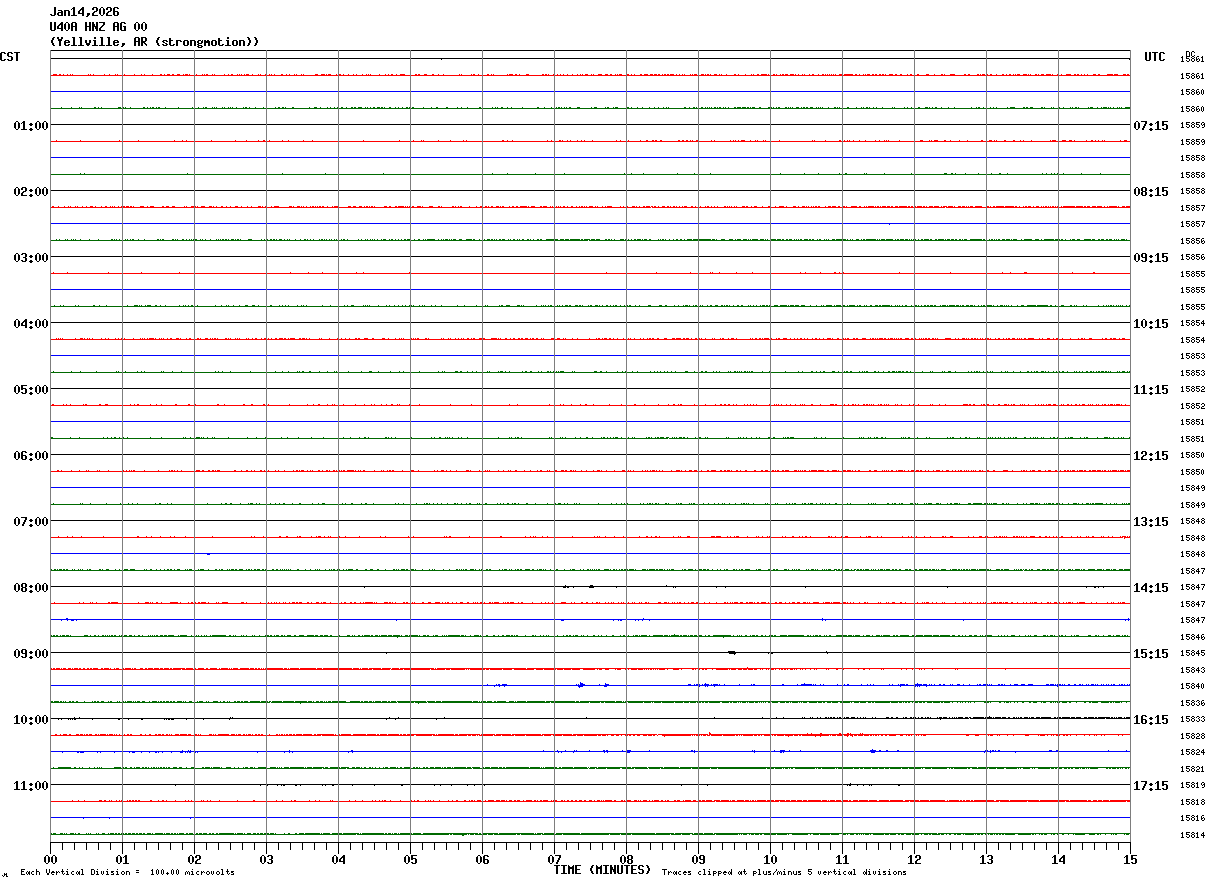The image size is (1210, 886).
Task: Click the minute axis tick label 01
Action: point(122,859)
